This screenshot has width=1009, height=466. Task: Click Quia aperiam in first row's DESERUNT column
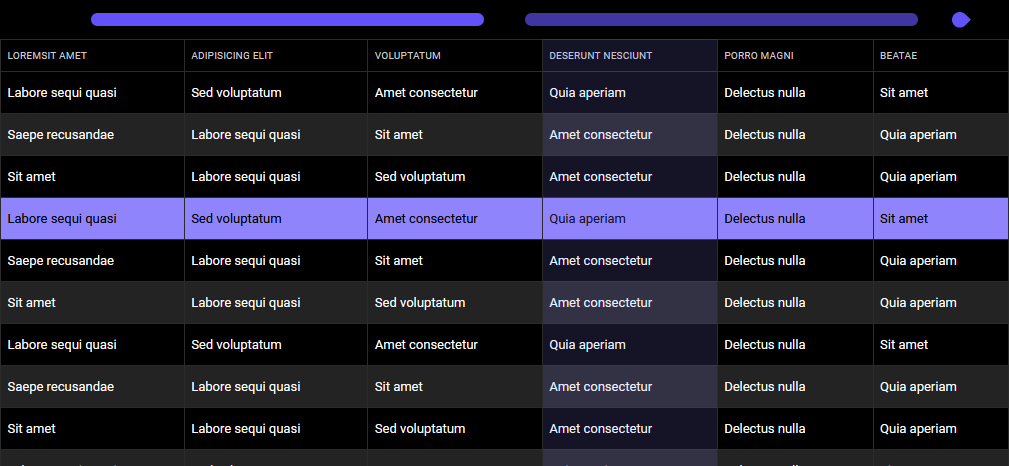pyautogui.click(x=587, y=93)
